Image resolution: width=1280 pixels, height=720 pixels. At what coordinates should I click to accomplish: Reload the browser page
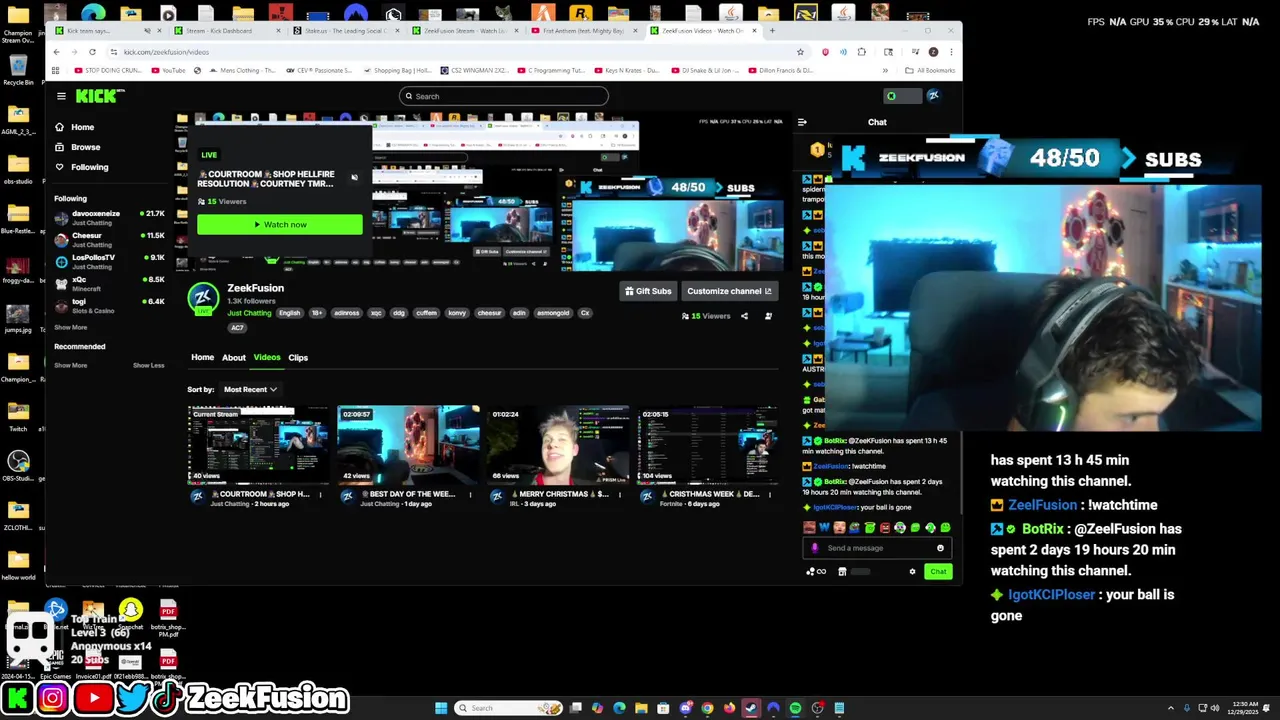92,52
